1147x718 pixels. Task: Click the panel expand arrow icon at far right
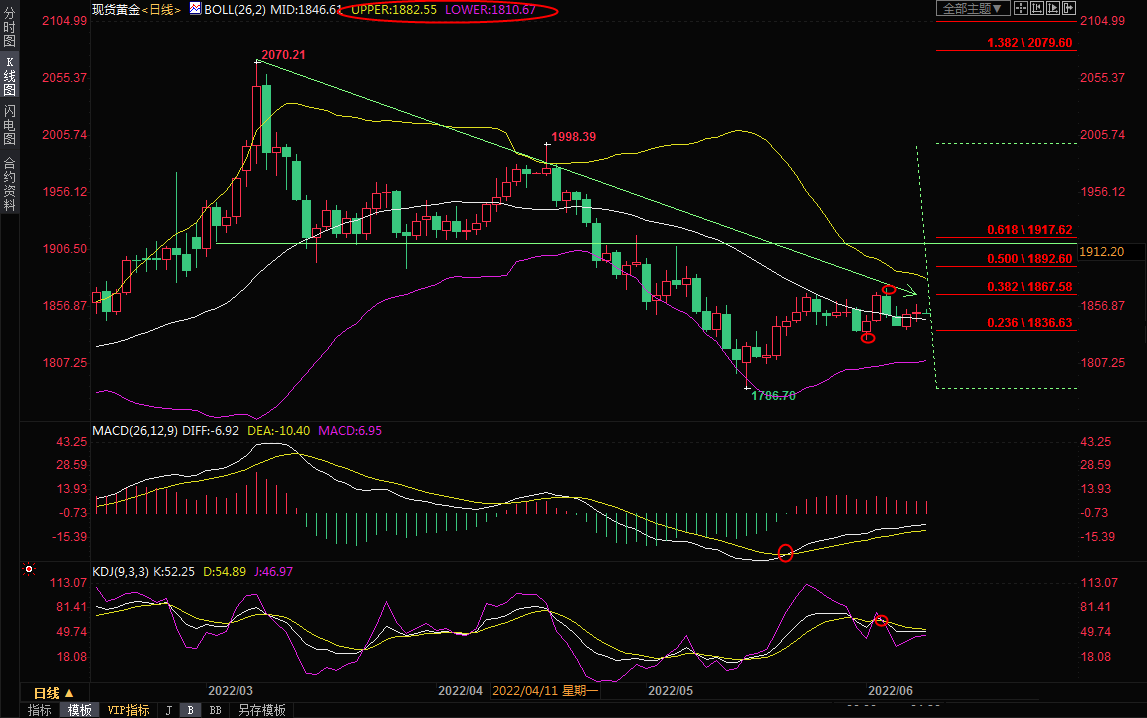click(1067, 8)
